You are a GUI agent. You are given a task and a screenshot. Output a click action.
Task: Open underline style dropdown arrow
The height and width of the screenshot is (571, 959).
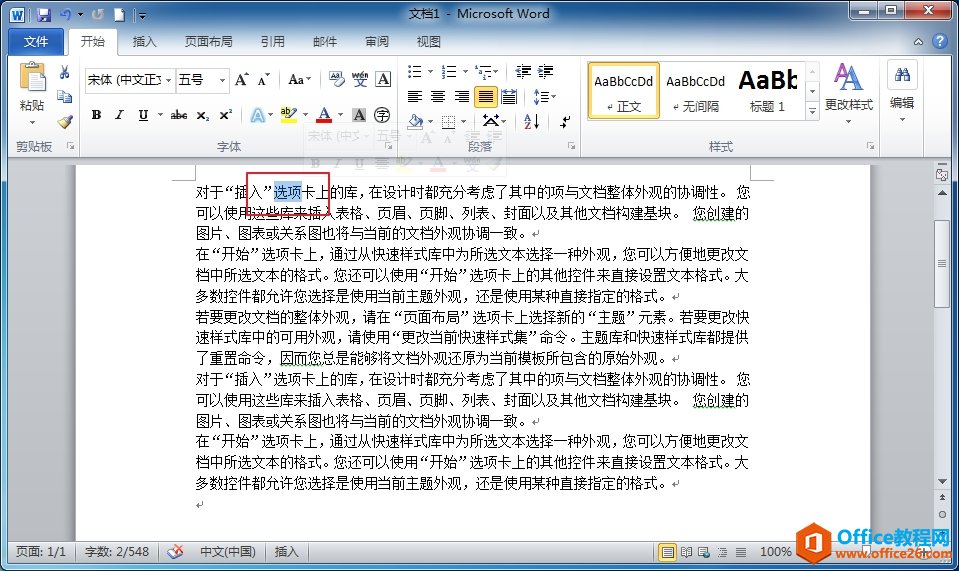[160, 115]
